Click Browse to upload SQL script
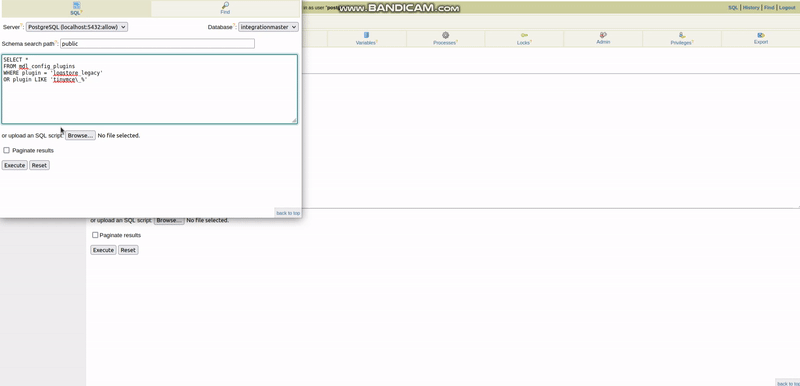Screen dimensions: 800x386 pyautogui.click(x=81, y=136)
